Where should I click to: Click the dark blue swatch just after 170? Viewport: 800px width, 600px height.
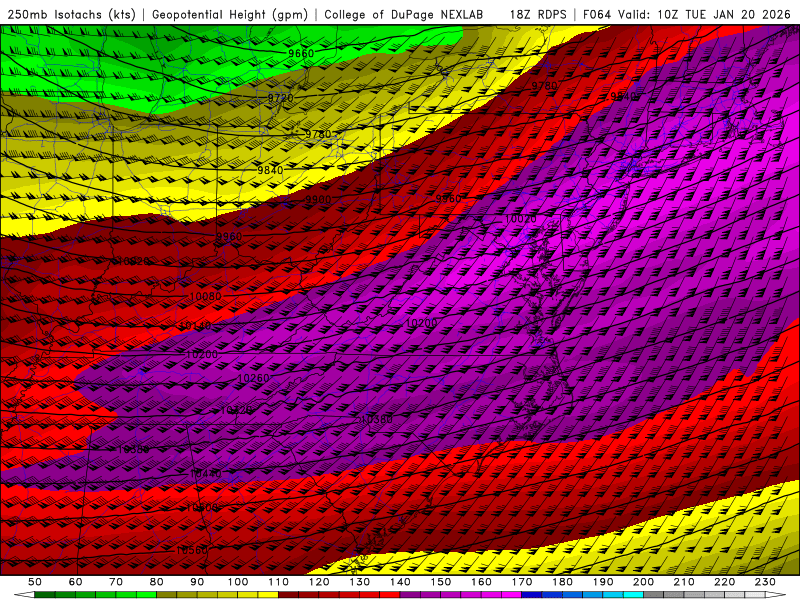pos(532,595)
